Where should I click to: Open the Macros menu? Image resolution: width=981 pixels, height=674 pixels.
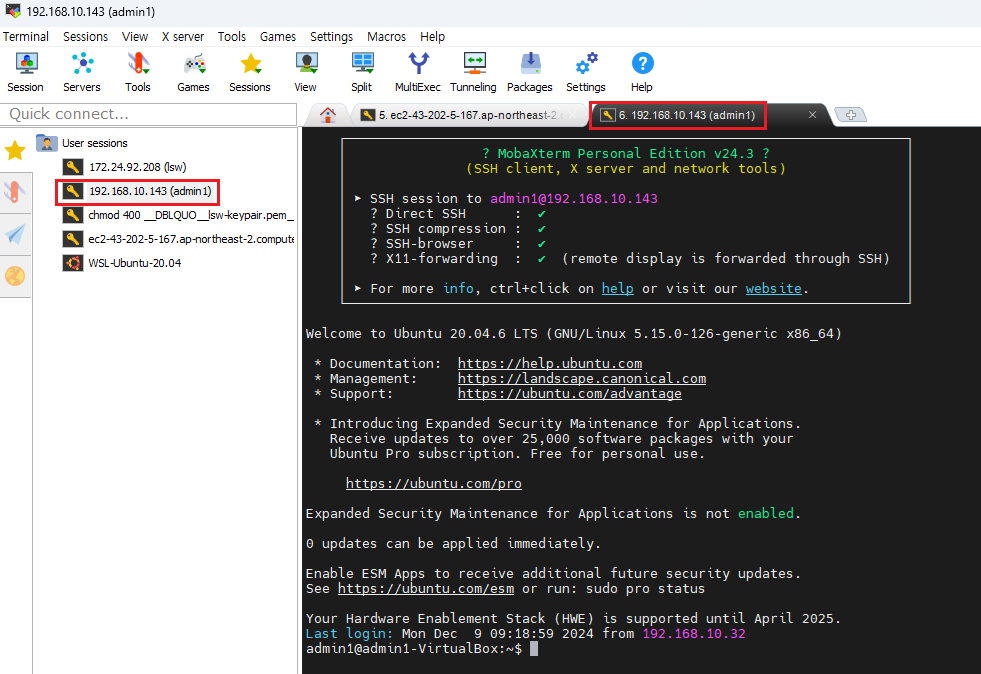[x=387, y=36]
